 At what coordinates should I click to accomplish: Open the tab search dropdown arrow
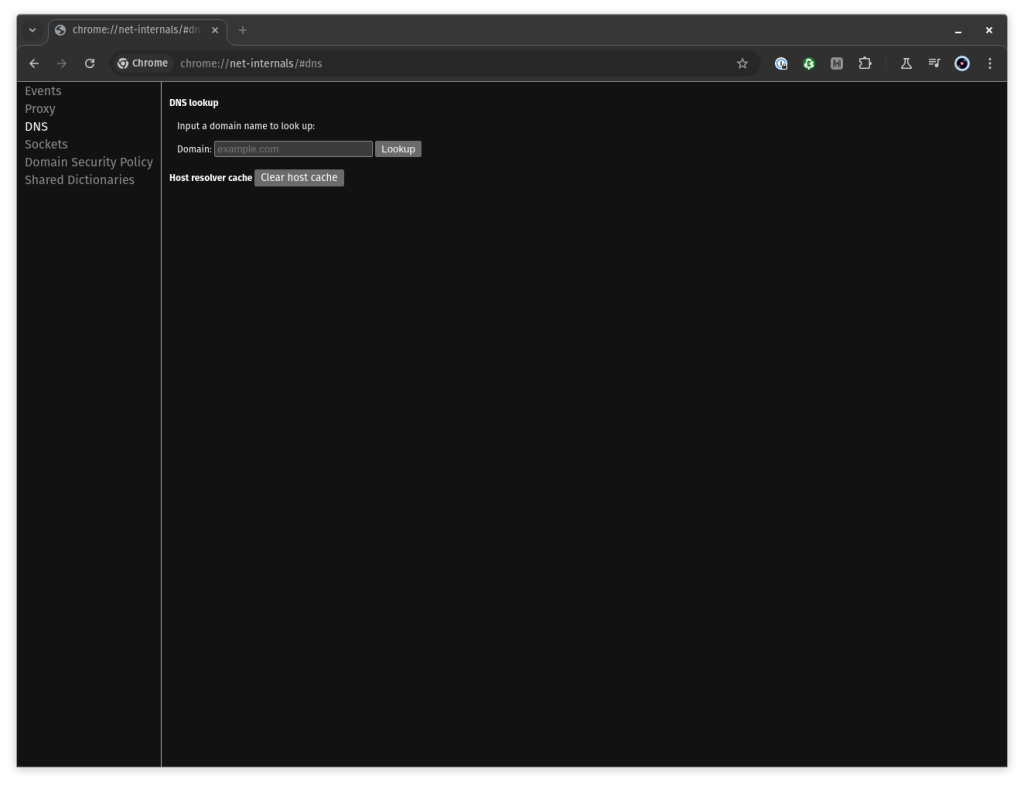tap(32, 30)
